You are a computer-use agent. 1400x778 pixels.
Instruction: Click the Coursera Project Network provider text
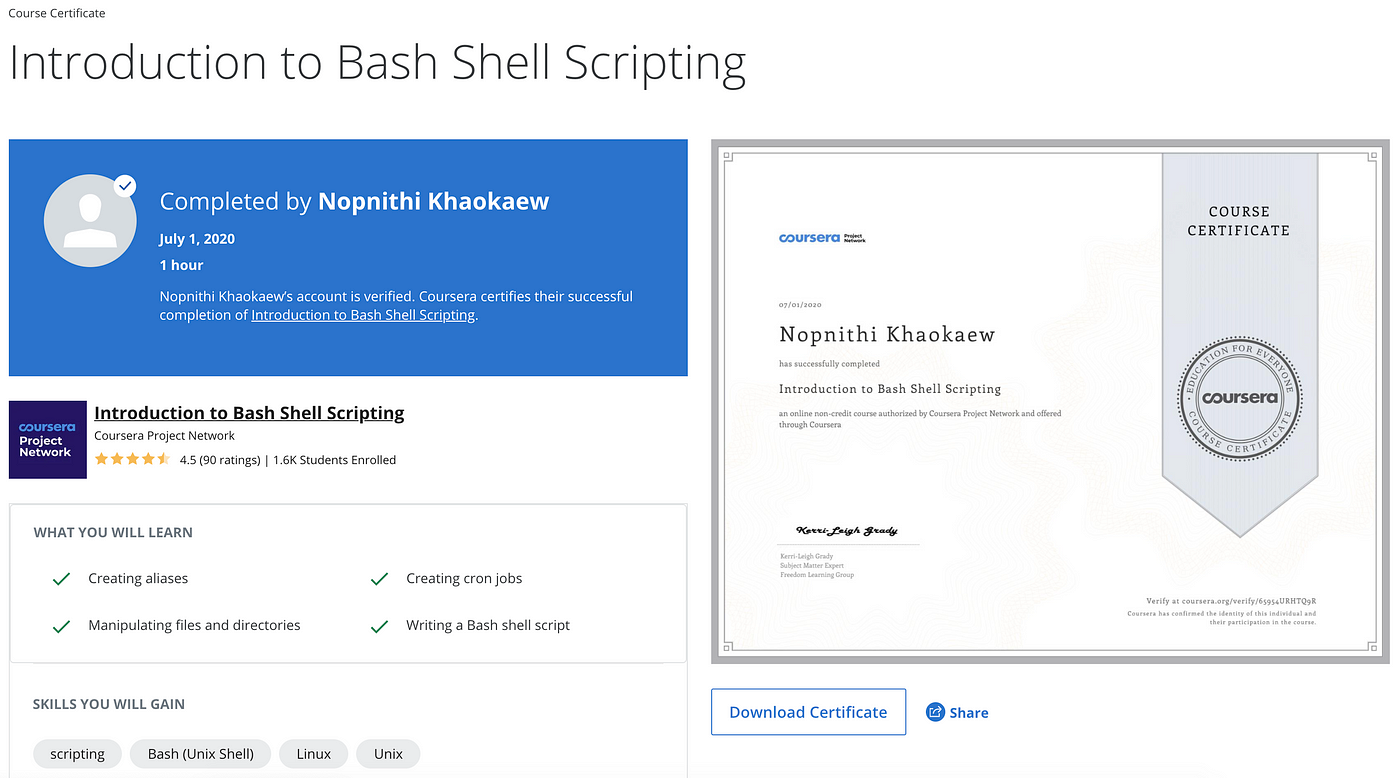click(164, 436)
